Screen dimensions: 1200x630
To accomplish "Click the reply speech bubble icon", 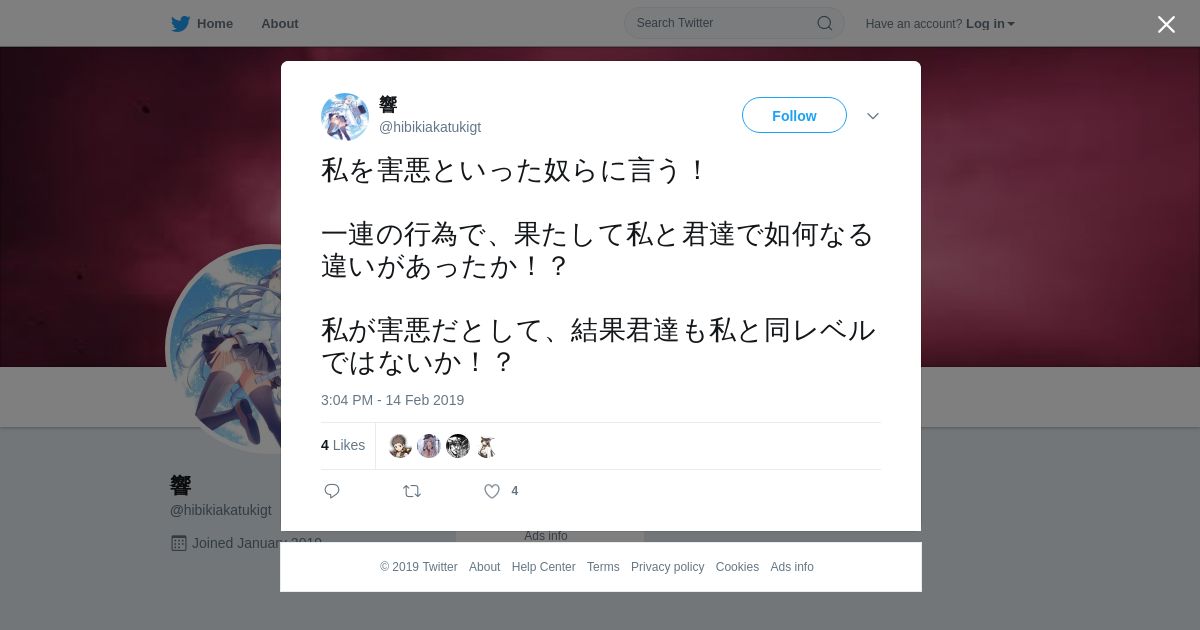I will 332,491.
